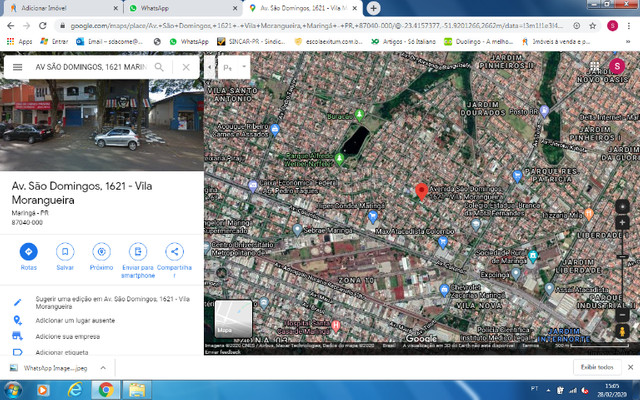
Task: Open Google account avatar S on map
Action: coord(617,66)
